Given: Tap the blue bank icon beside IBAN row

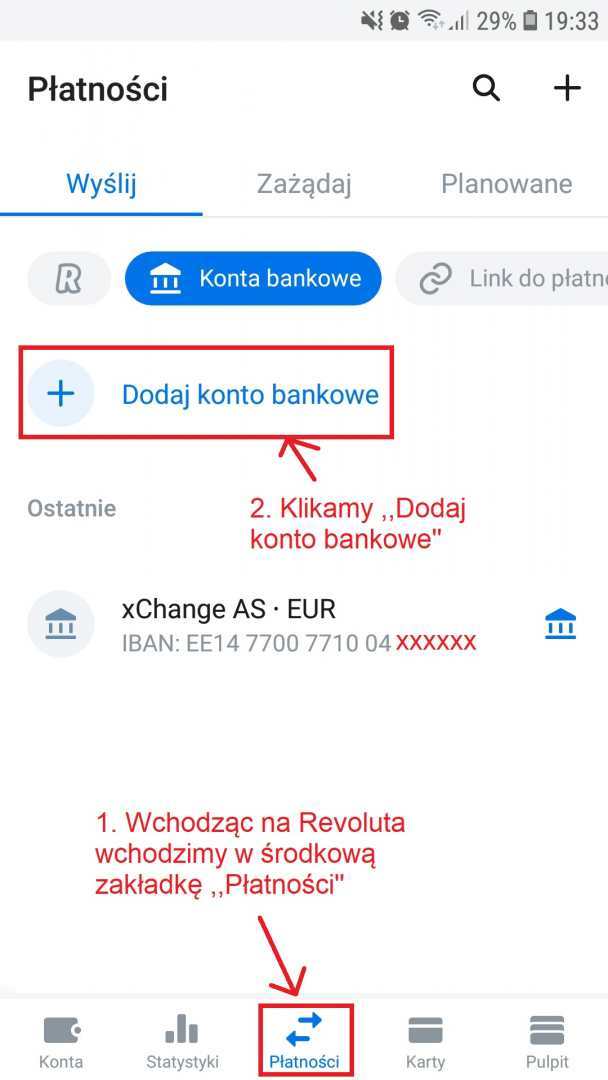Looking at the screenshot, I should point(560,624).
